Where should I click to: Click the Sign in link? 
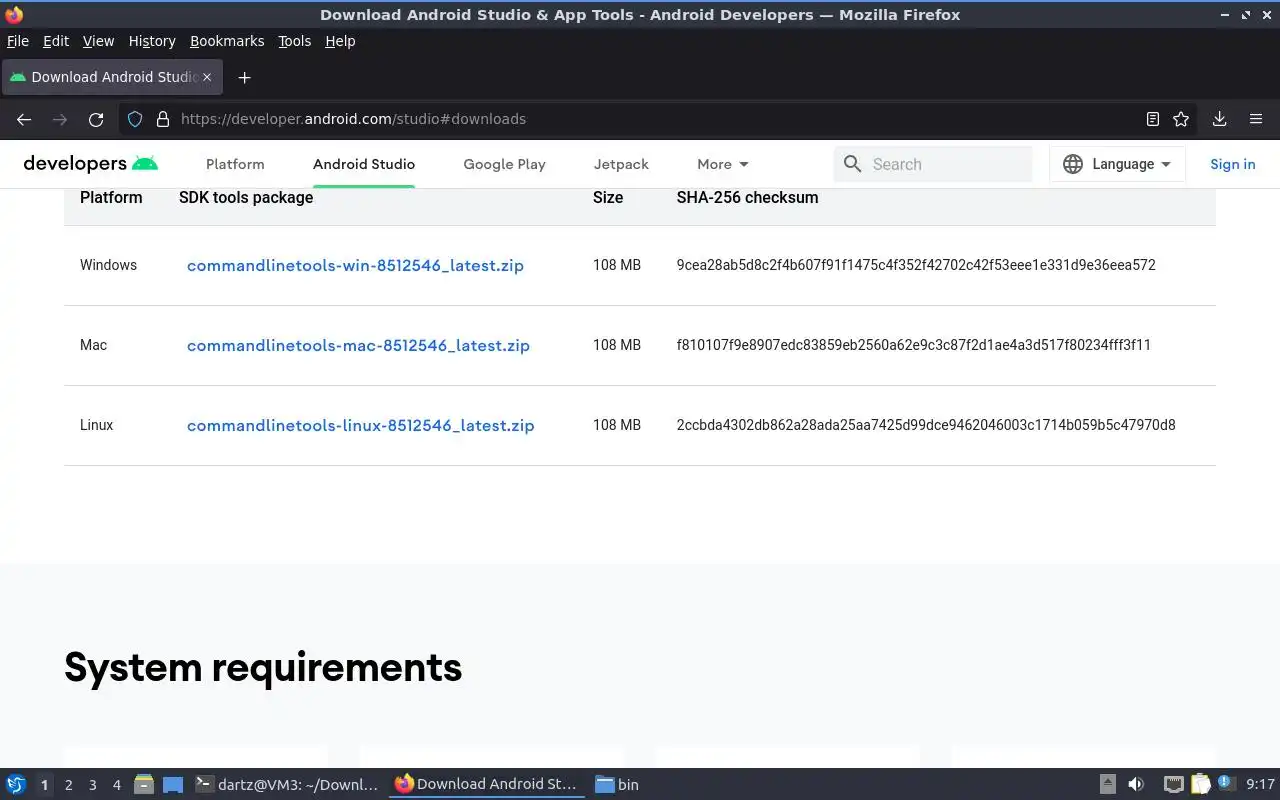(x=1232, y=164)
